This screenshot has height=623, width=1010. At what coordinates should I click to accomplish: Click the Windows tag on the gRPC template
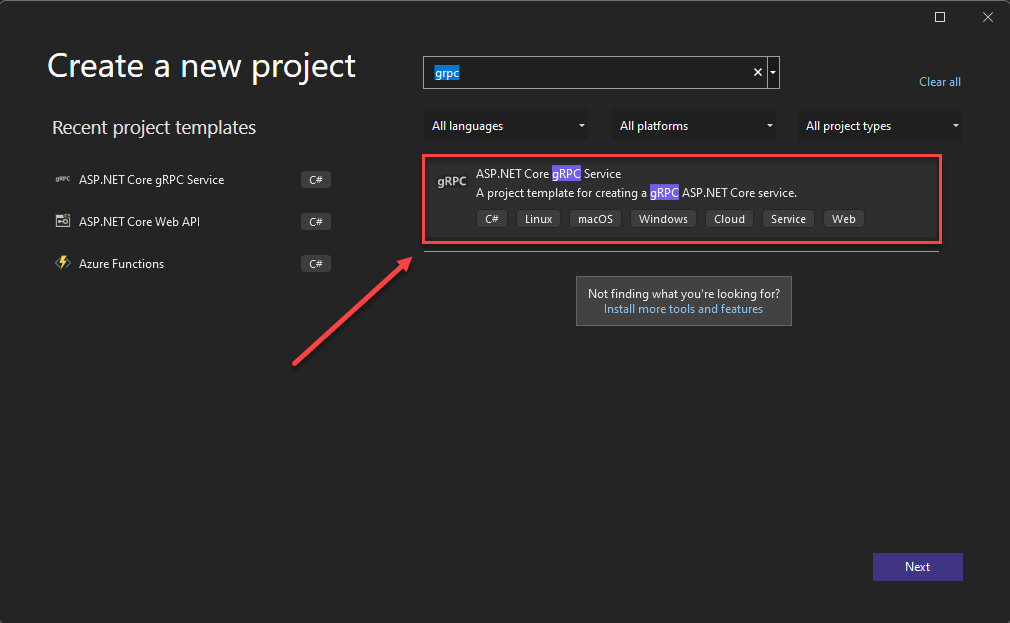[x=663, y=218]
